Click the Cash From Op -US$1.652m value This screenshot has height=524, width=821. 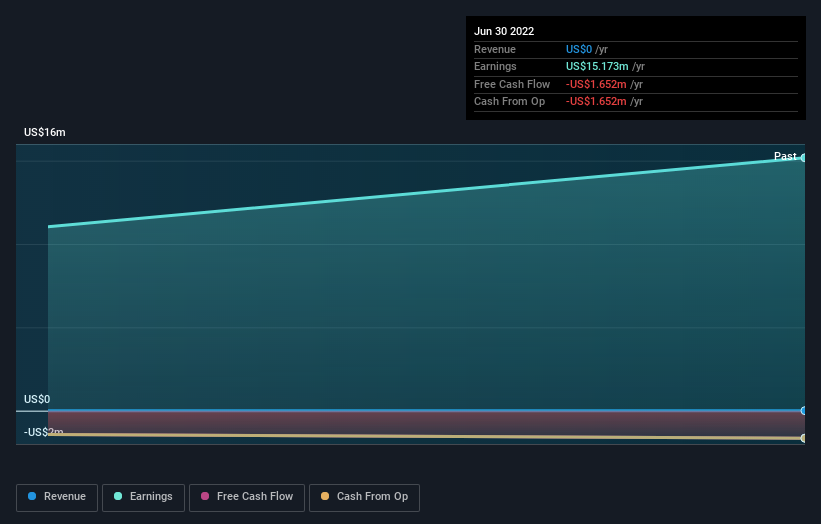(596, 102)
